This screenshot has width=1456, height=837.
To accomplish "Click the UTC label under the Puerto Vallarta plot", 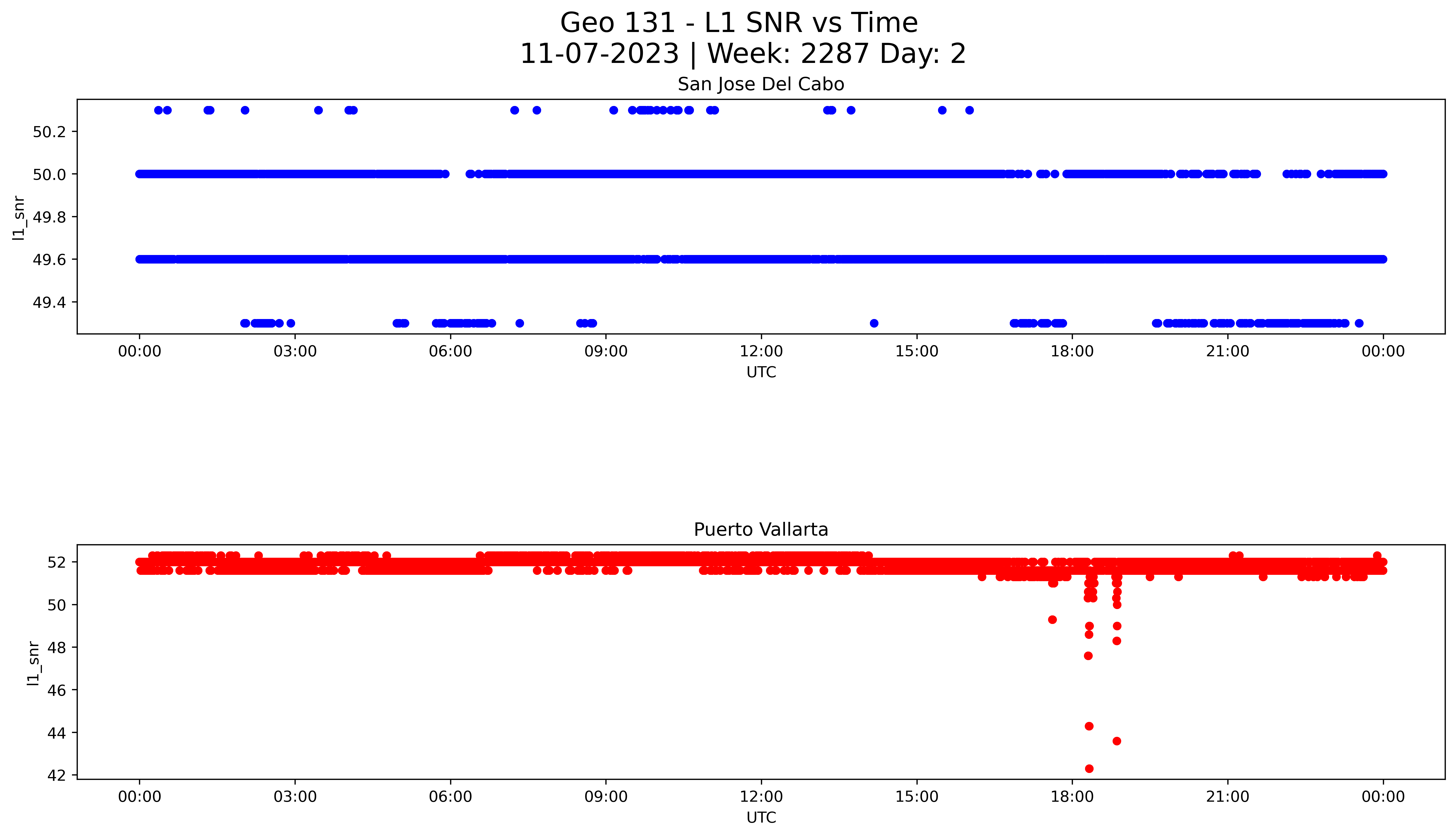I will click(x=761, y=818).
